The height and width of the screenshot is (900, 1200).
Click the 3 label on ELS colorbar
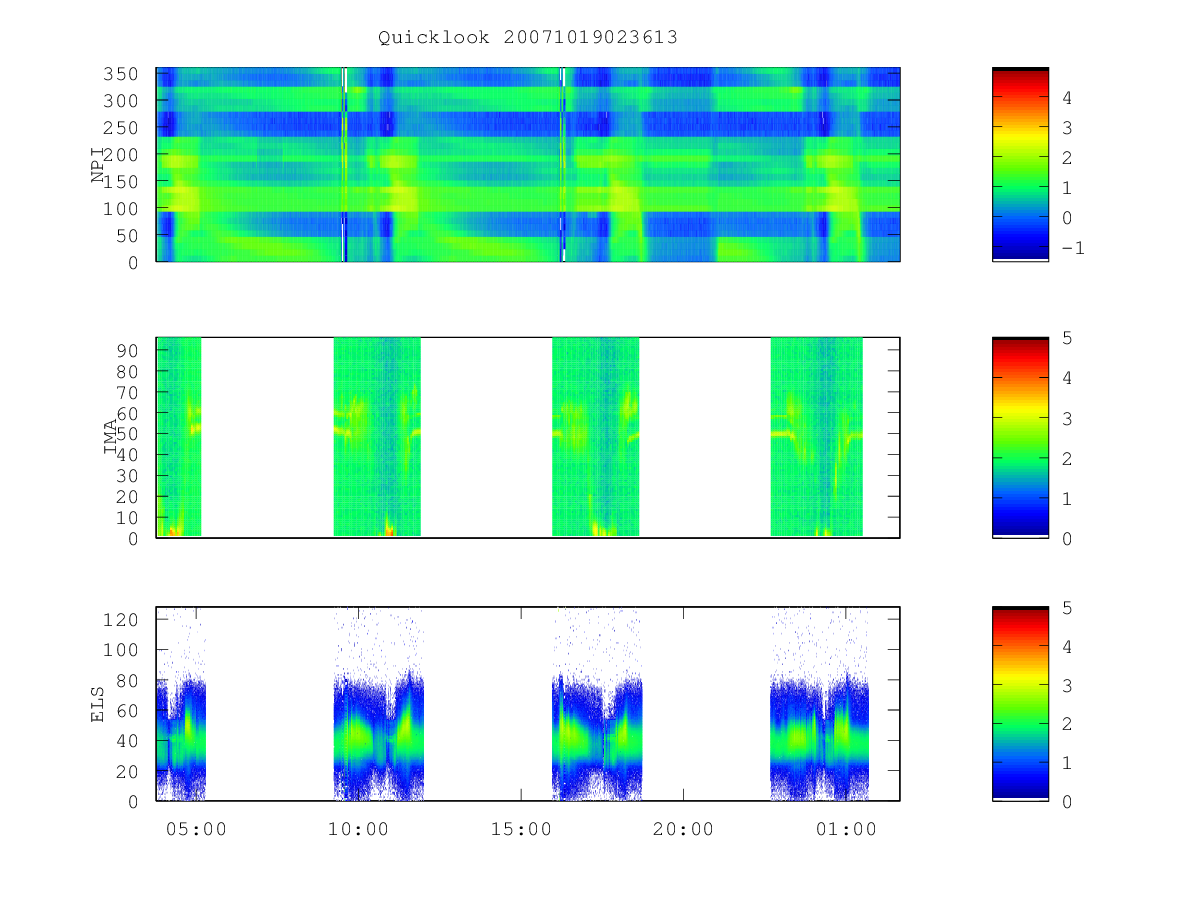[1067, 685]
